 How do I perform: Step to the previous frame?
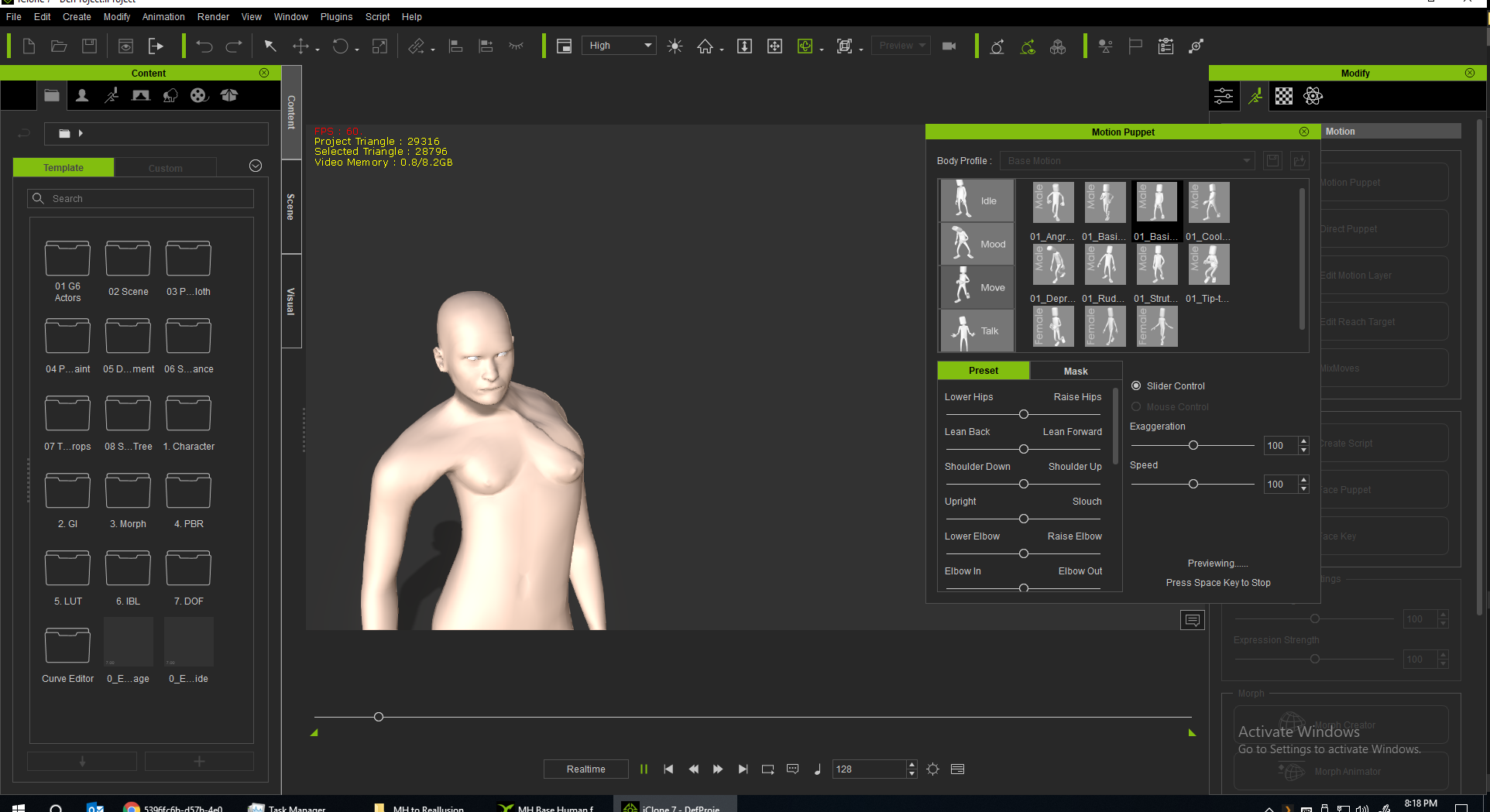(x=693, y=769)
